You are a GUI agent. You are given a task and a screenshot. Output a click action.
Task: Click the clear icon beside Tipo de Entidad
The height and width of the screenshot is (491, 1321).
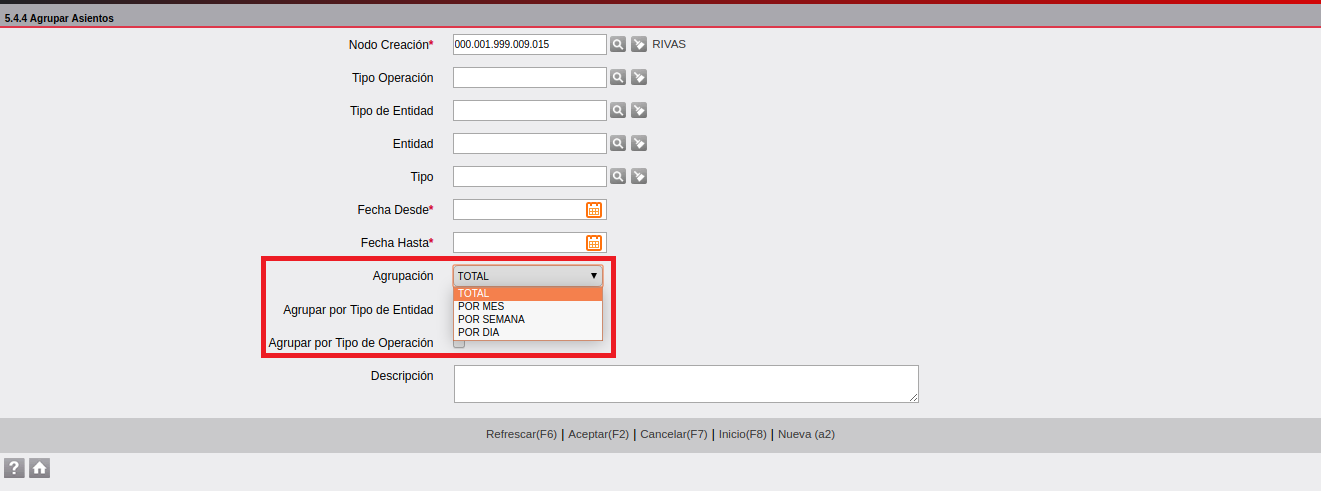pyautogui.click(x=639, y=111)
